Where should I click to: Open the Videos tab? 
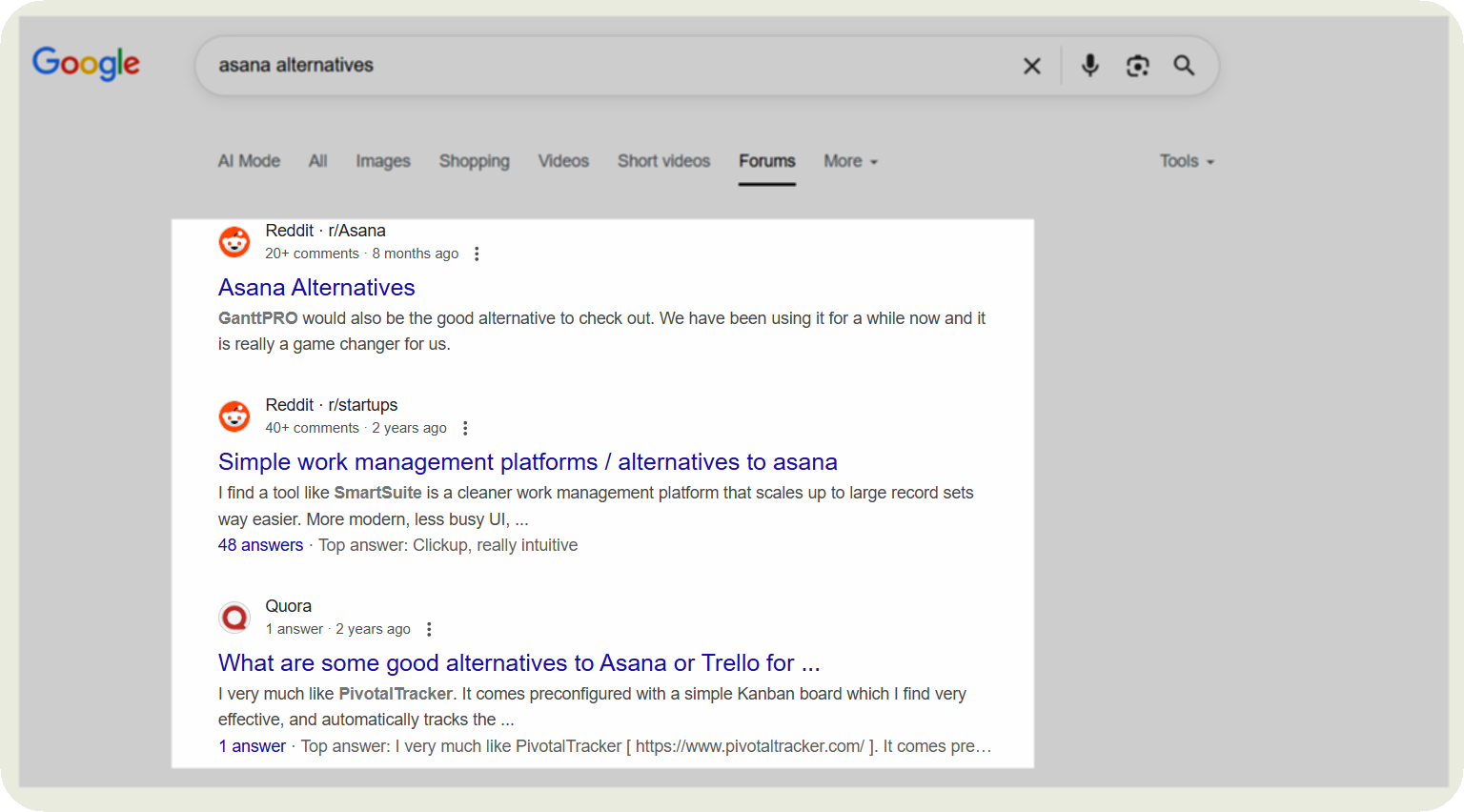point(563,161)
